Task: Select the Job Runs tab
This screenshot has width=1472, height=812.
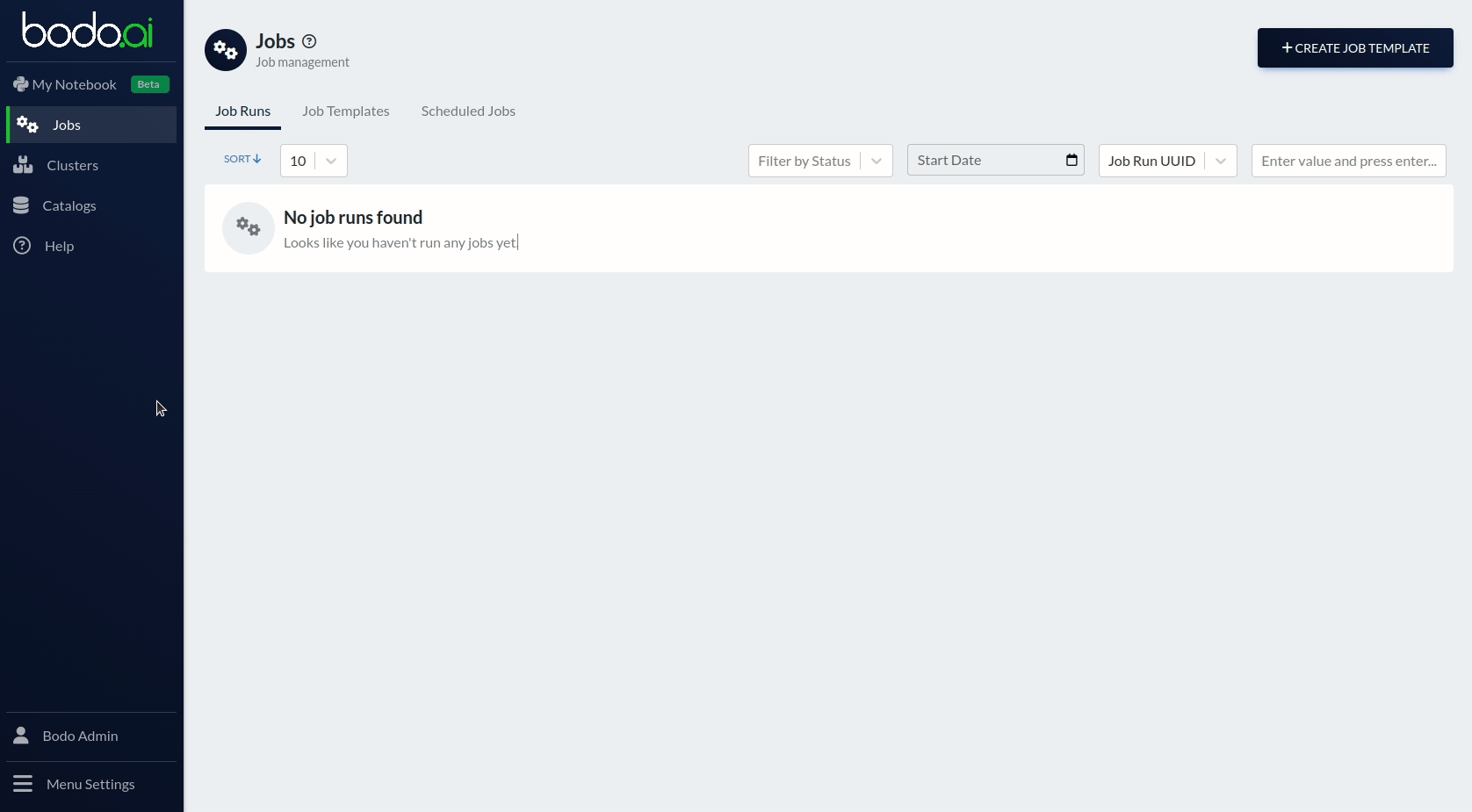Action: [242, 111]
